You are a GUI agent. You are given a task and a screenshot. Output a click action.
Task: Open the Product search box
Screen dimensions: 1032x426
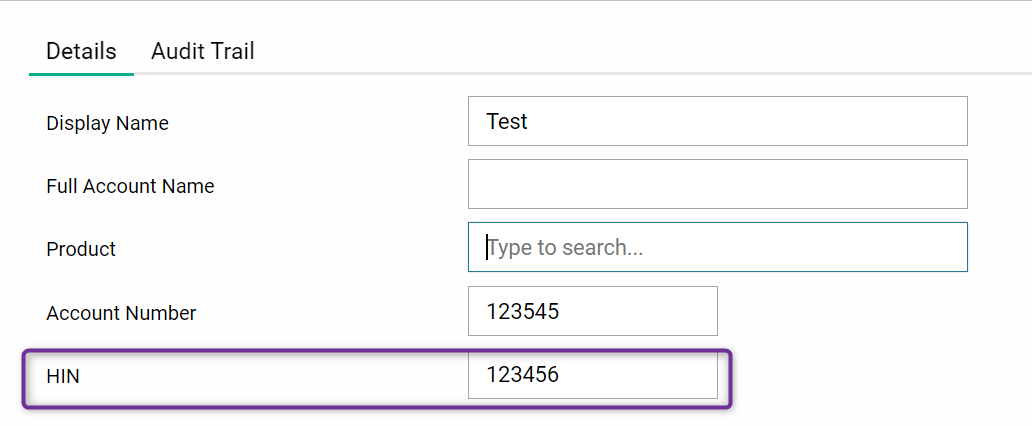coord(717,247)
